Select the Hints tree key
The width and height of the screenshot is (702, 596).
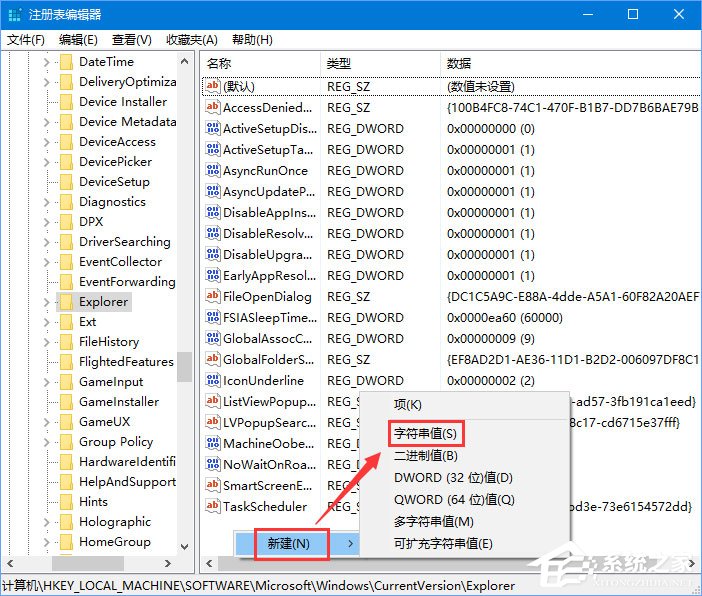pos(94,502)
